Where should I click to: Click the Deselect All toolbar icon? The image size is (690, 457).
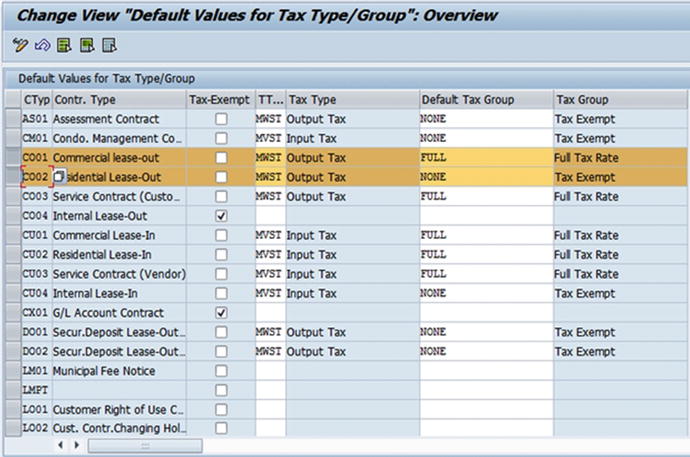(x=109, y=45)
